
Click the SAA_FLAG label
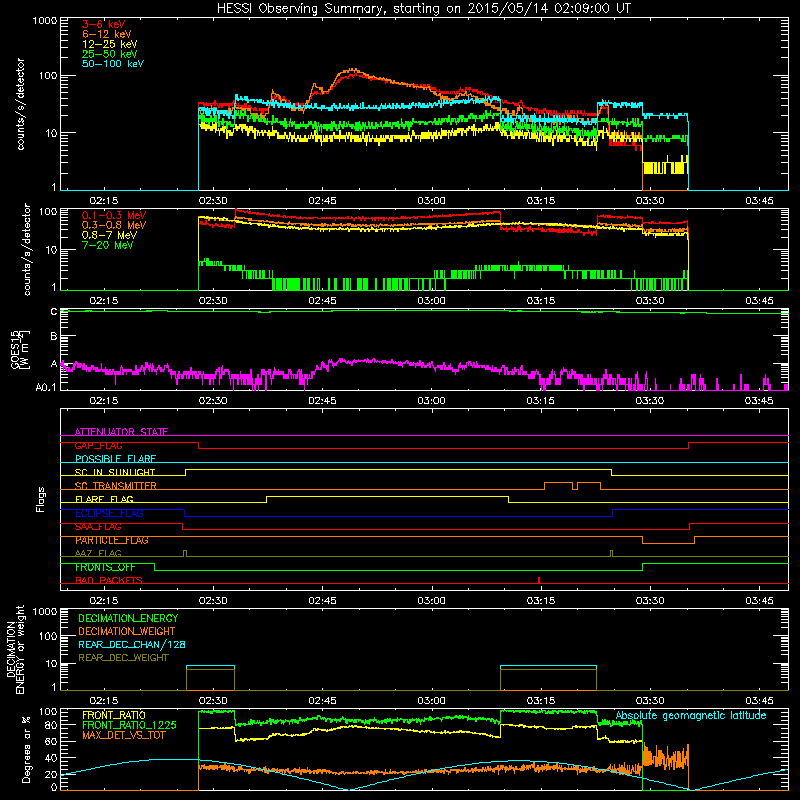[x=98, y=527]
